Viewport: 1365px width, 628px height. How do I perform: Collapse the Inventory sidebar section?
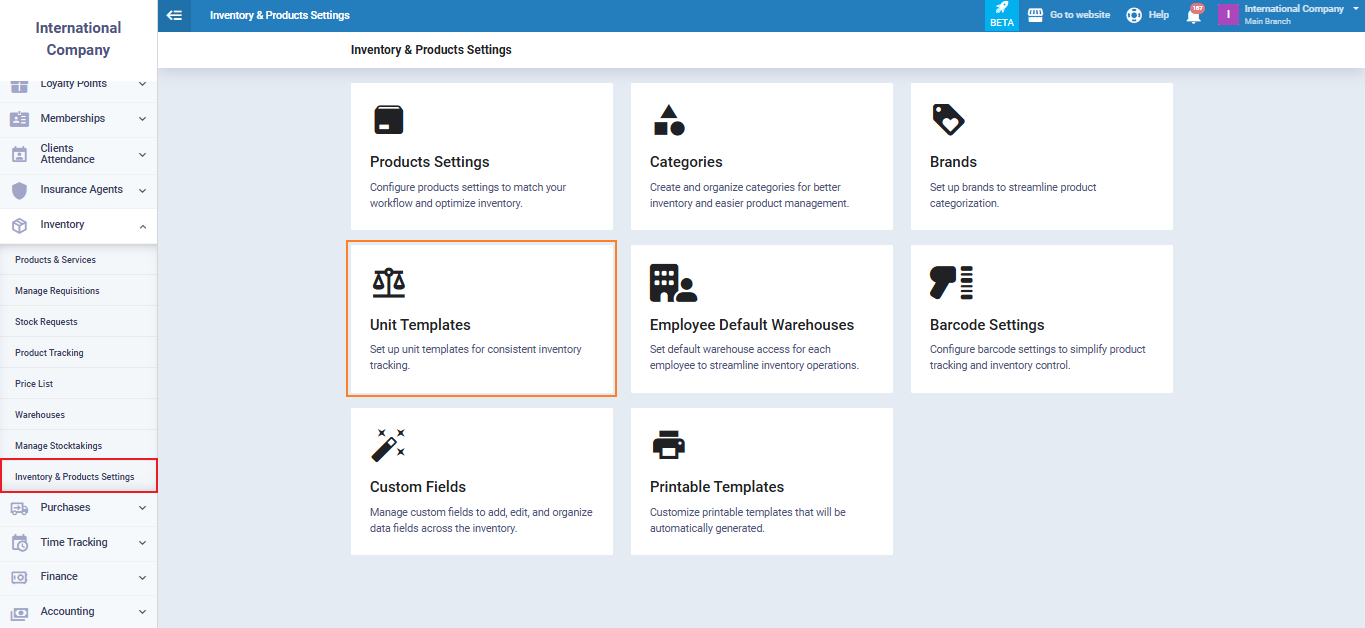[142, 226]
